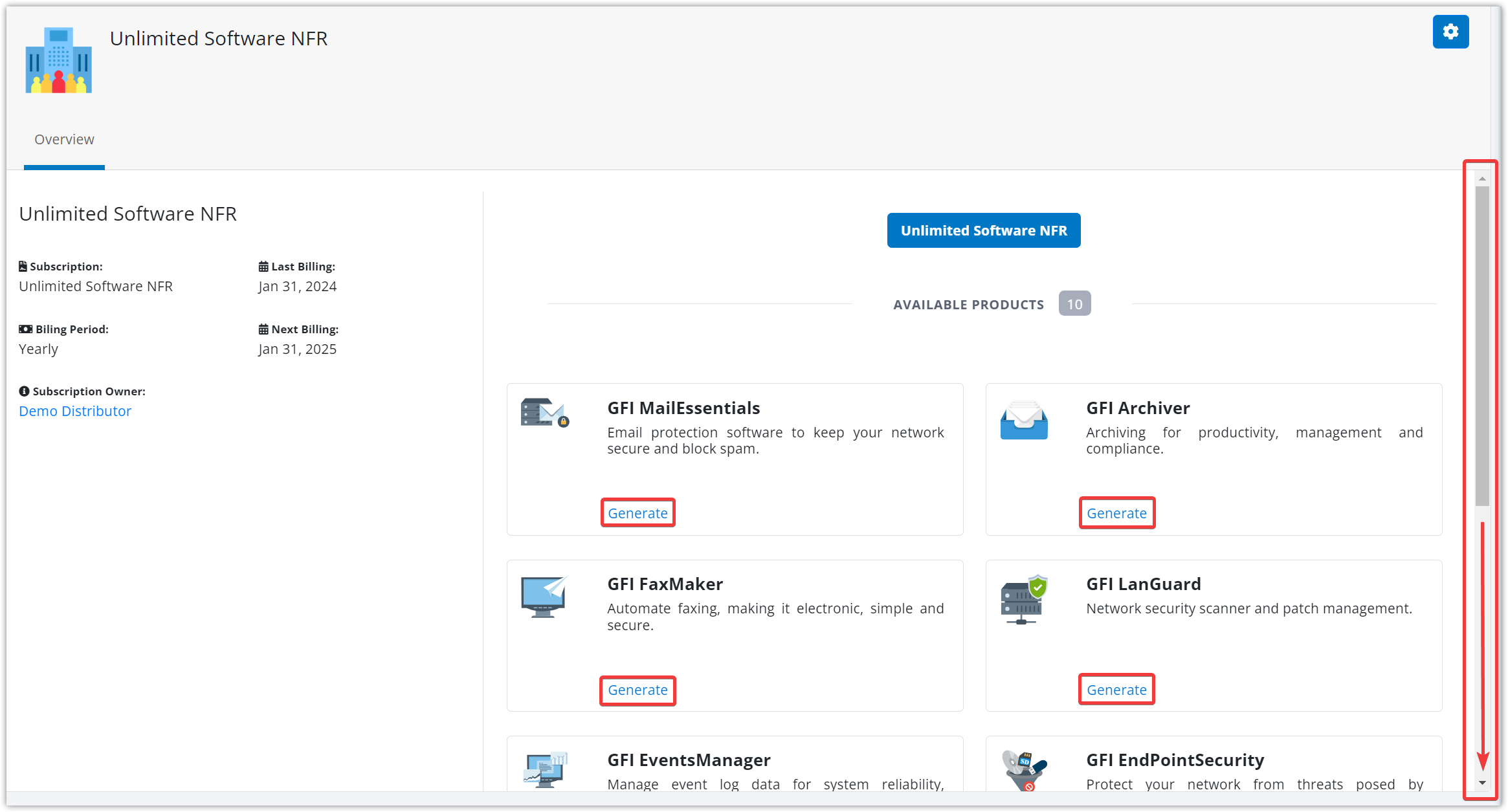
Task: Open the settings gear button
Action: 1450,32
